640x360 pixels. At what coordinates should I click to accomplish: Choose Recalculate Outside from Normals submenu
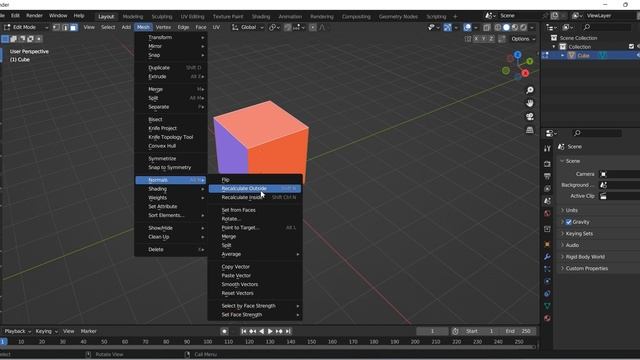pos(255,189)
